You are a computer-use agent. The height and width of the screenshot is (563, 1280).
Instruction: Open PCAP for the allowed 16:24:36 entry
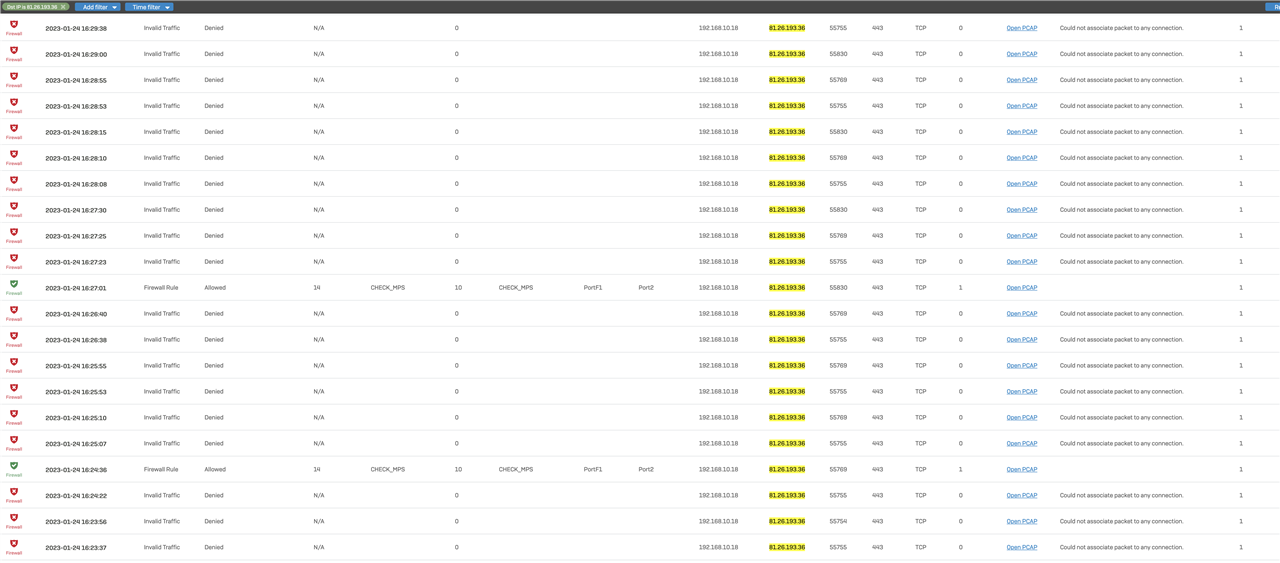click(x=1021, y=470)
